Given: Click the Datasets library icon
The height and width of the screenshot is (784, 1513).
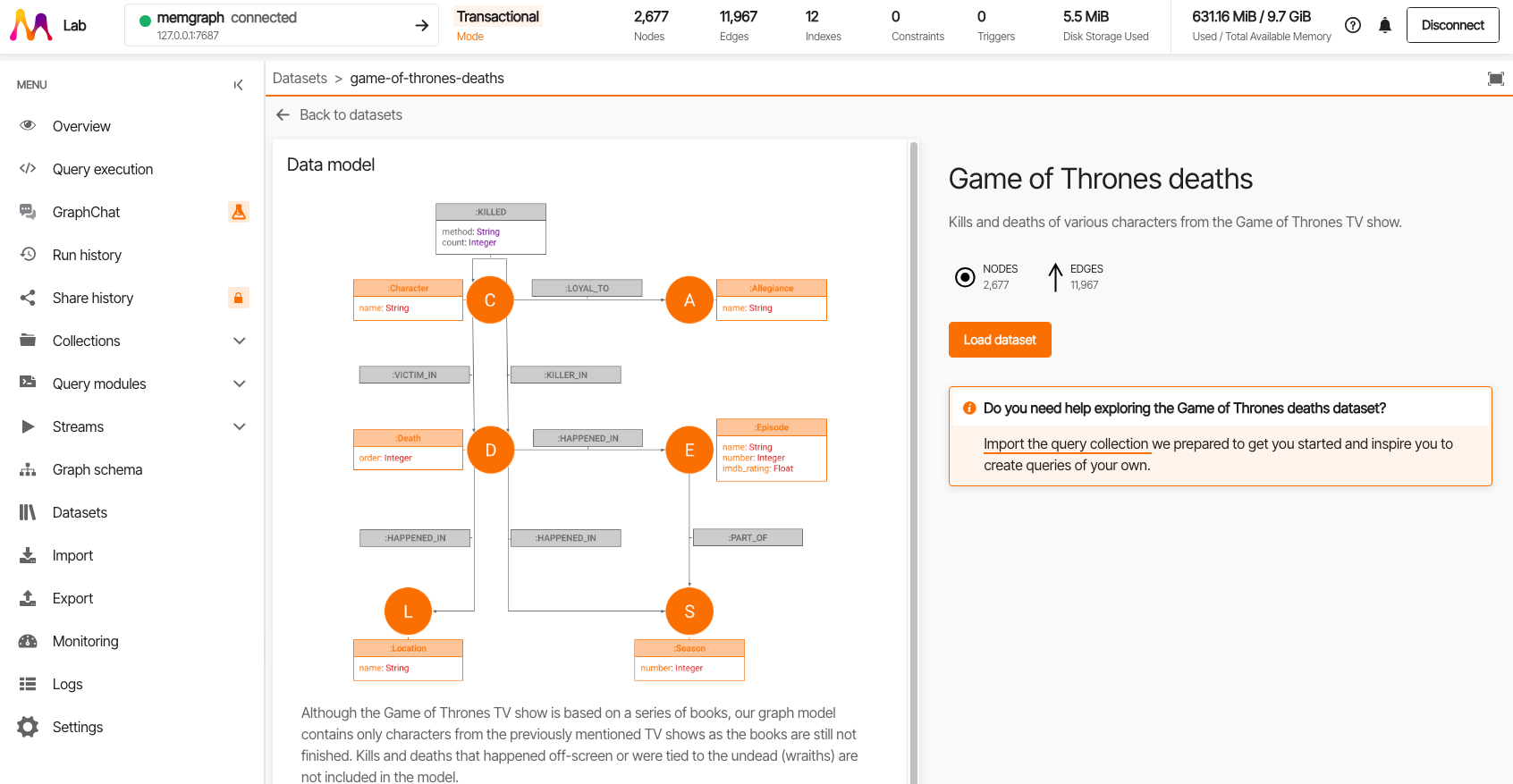Looking at the screenshot, I should [28, 512].
